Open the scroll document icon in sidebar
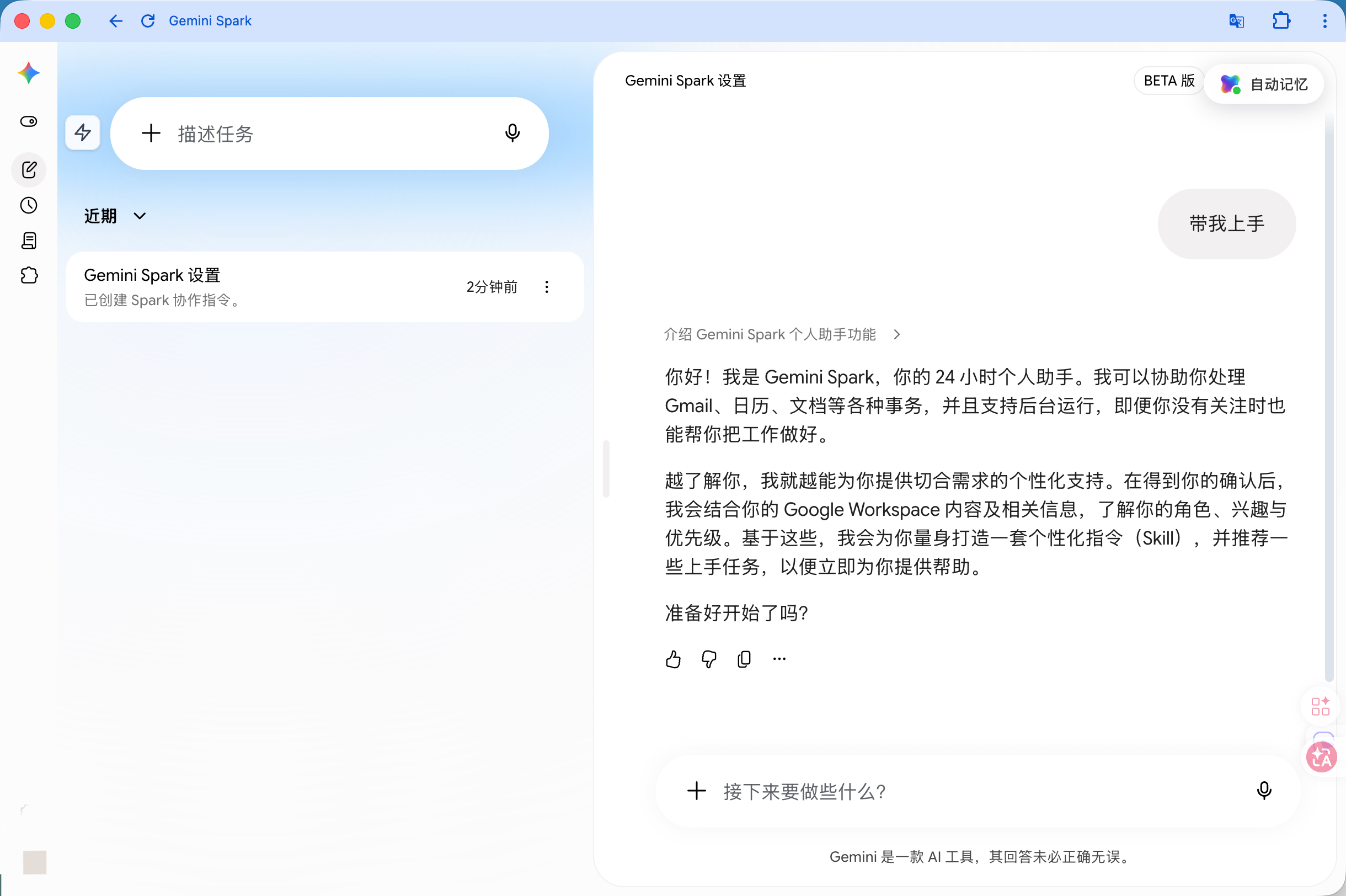 coord(29,241)
